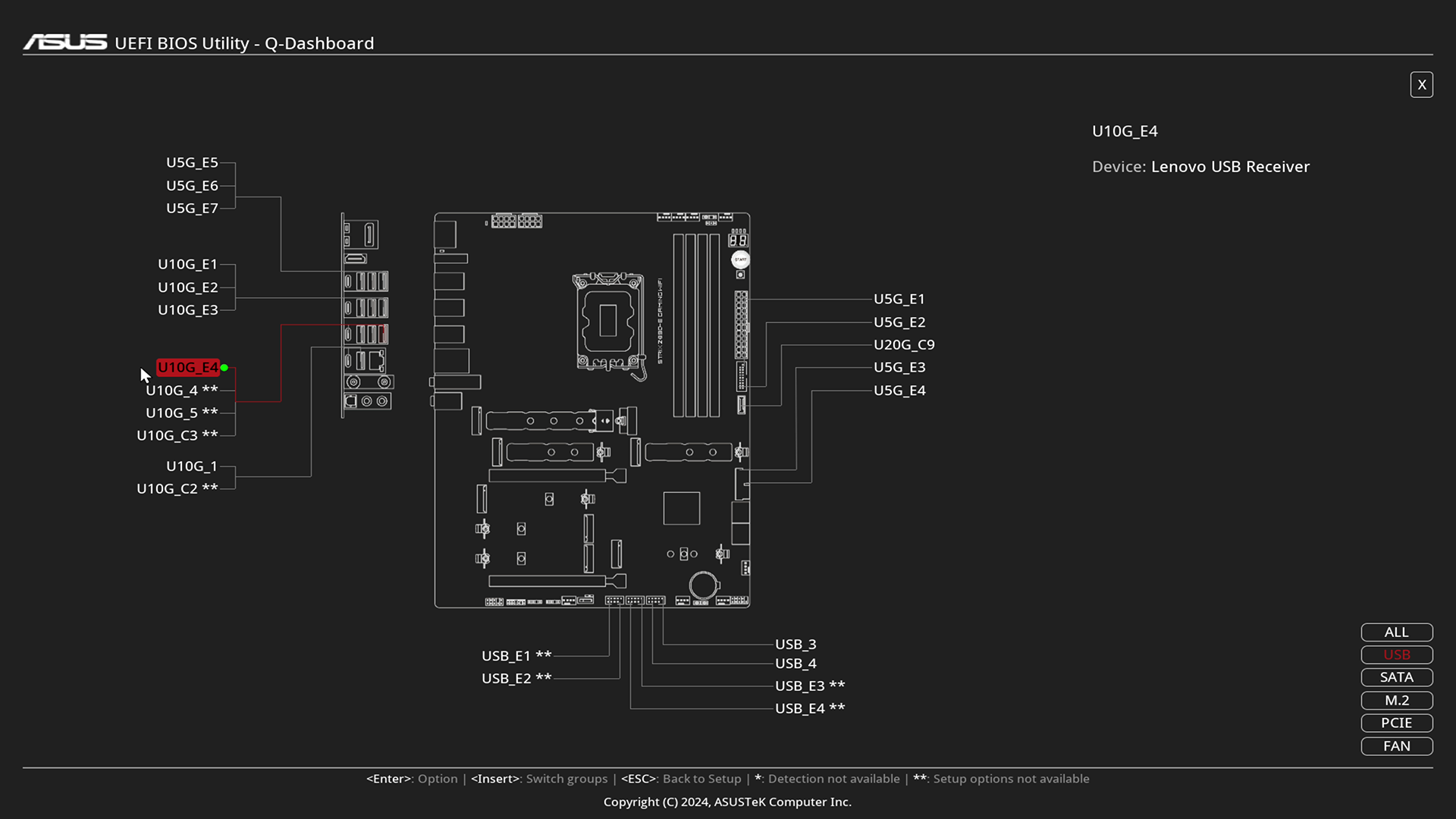
Task: Click the green indicator dot beside U10G_E4
Action: [224, 368]
